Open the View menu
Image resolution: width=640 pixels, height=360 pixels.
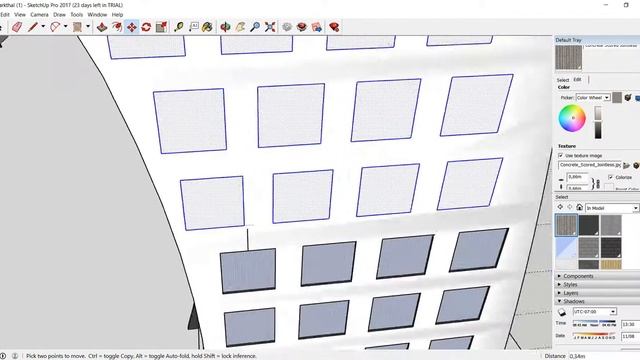[20, 15]
